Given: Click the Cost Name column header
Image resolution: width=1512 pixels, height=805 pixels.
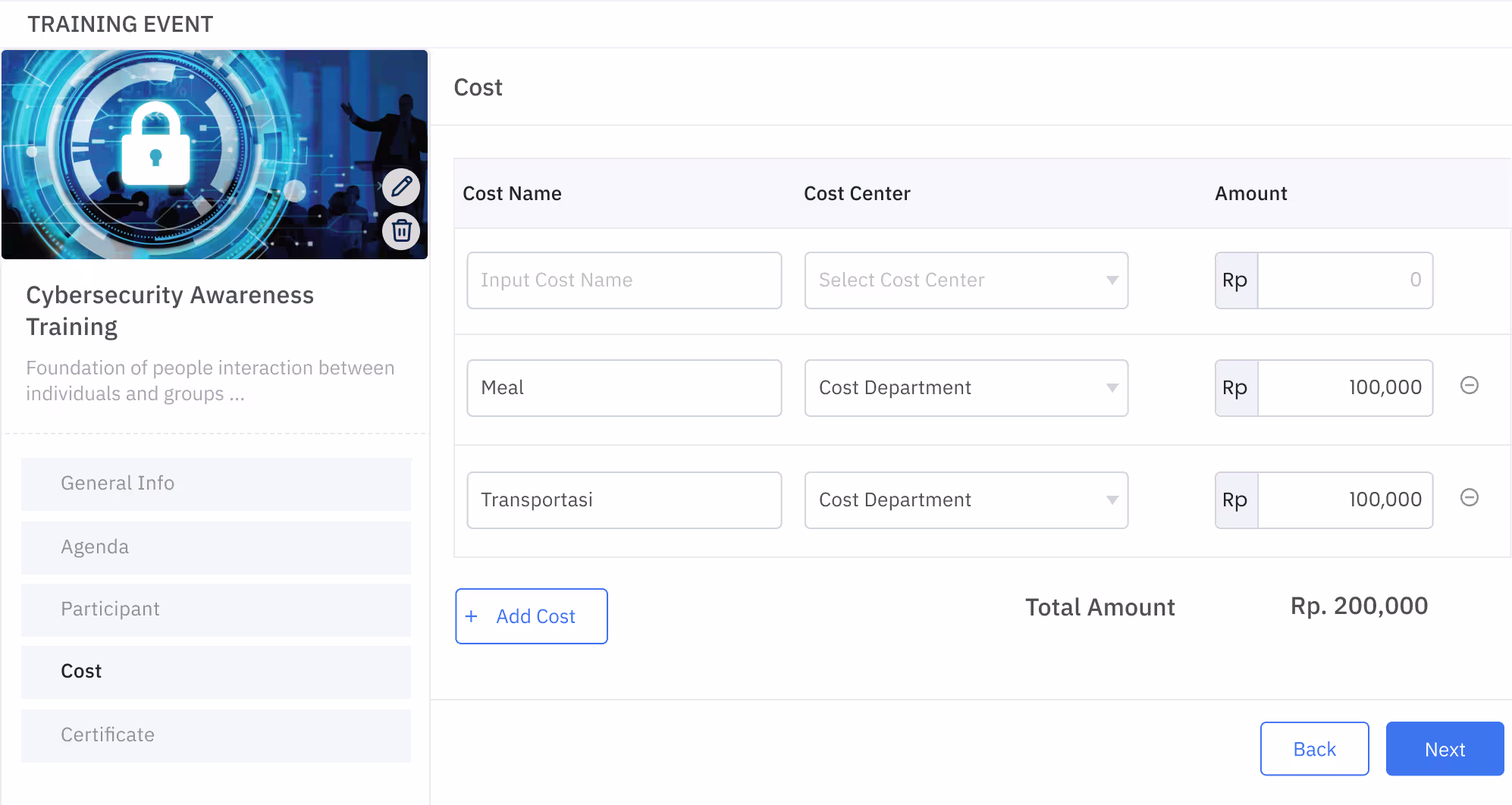Looking at the screenshot, I should pos(512,194).
